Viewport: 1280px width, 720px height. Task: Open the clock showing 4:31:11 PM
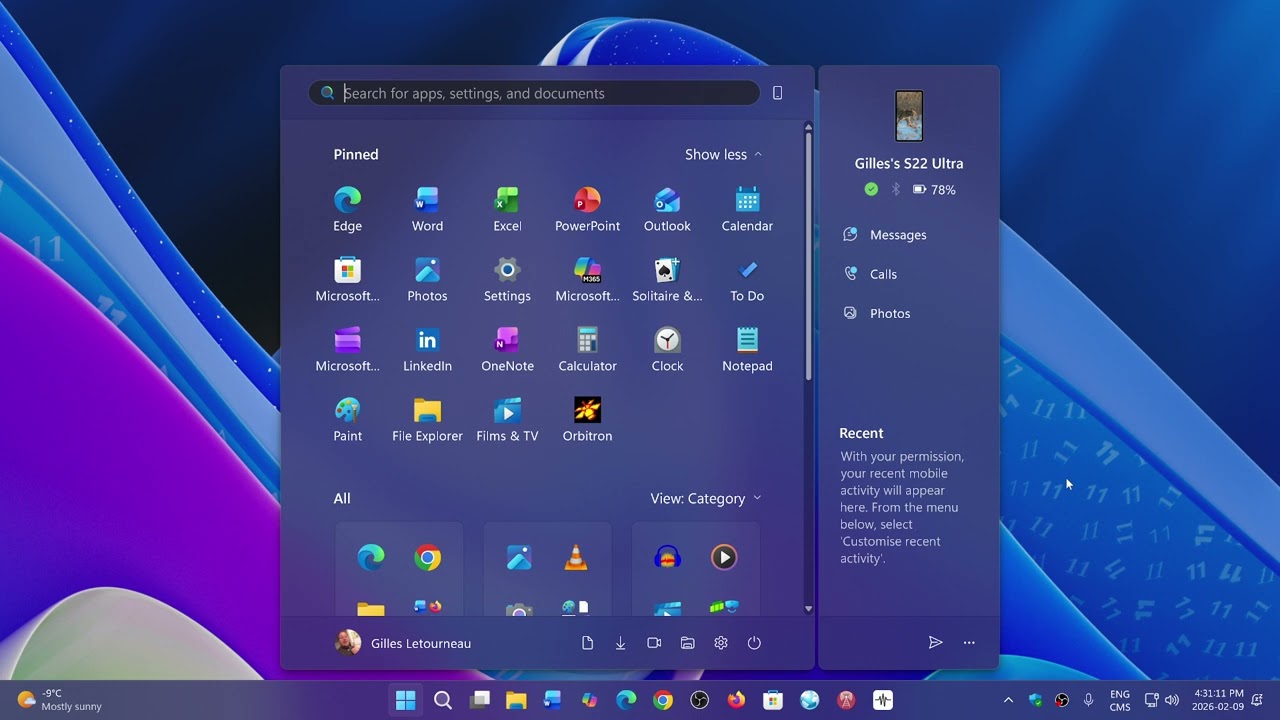tap(1219, 700)
